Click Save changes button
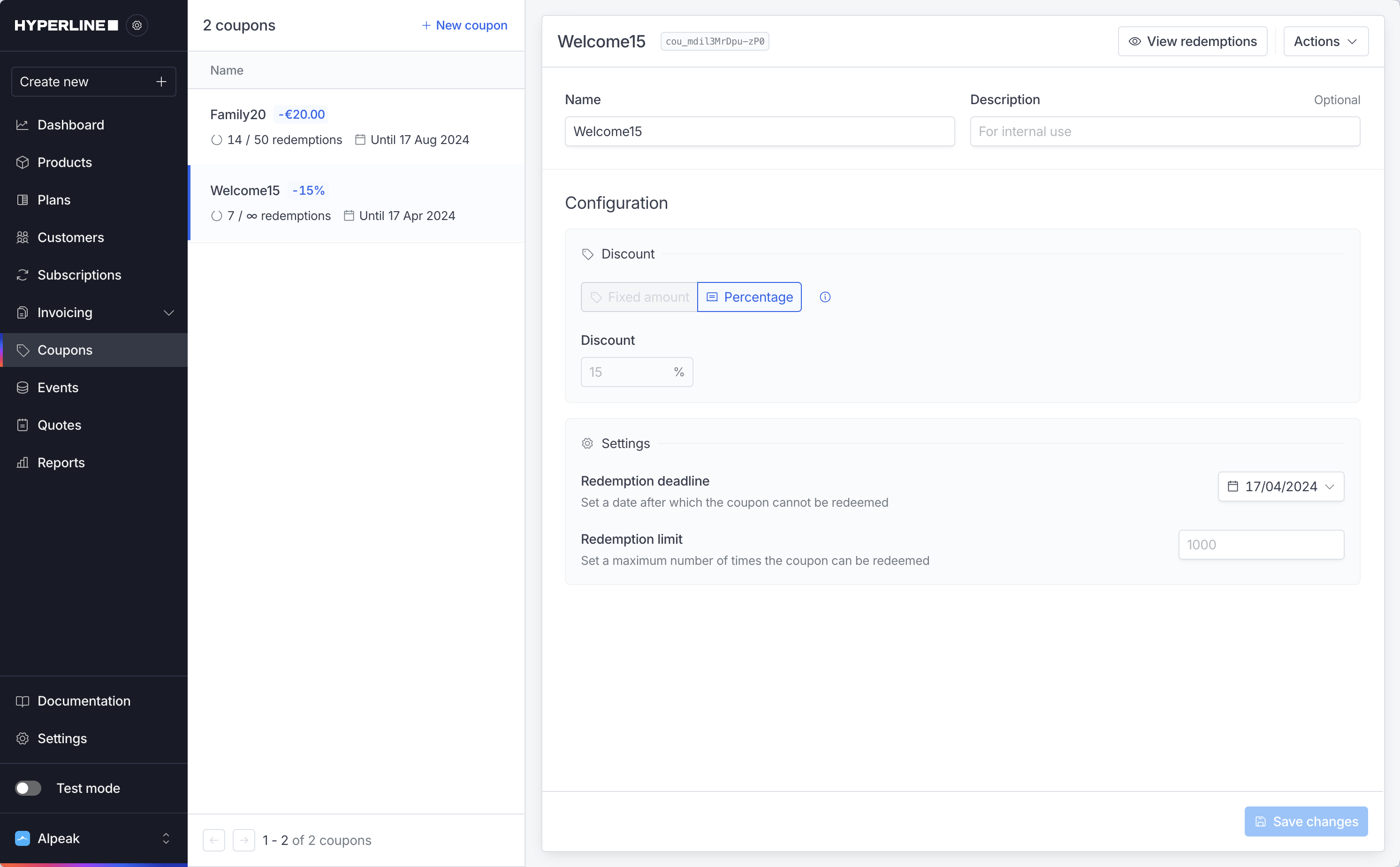Image resolution: width=1400 pixels, height=867 pixels. pos(1305,821)
